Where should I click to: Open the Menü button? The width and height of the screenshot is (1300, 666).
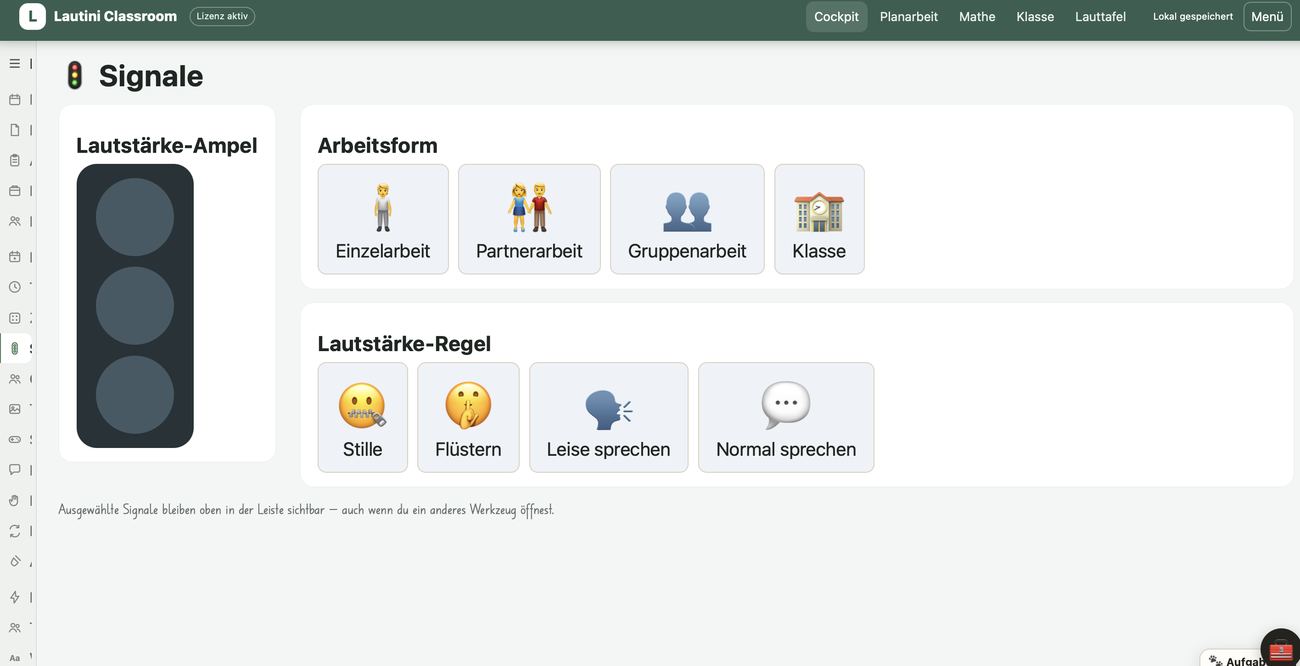coord(1267,16)
